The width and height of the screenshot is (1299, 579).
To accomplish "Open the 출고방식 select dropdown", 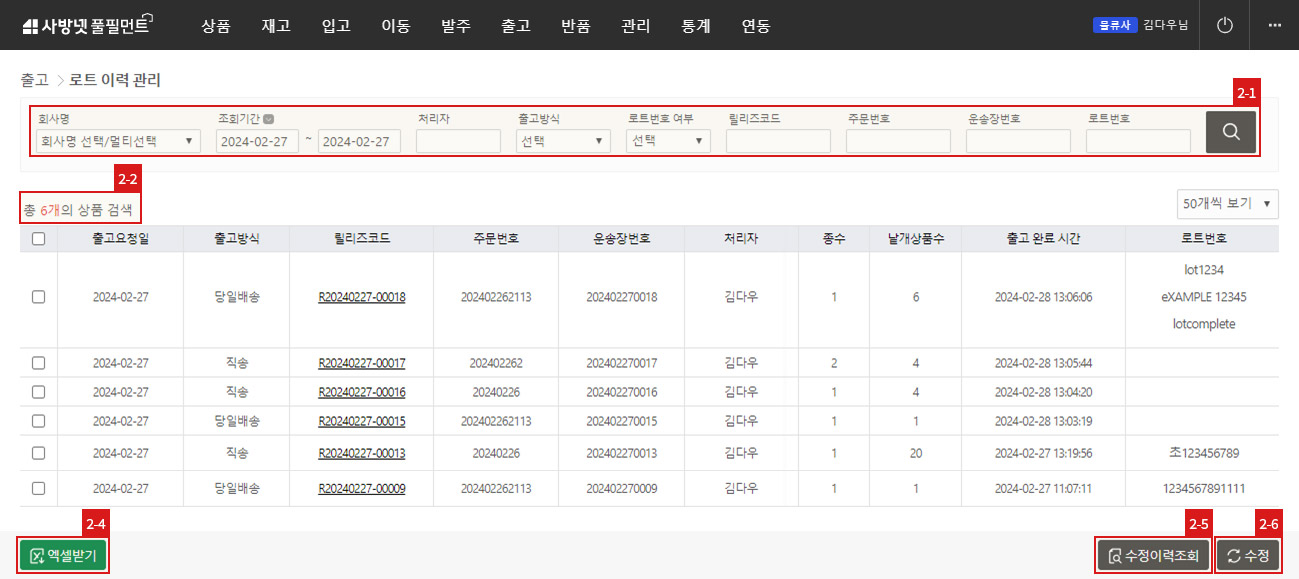I will pos(563,141).
